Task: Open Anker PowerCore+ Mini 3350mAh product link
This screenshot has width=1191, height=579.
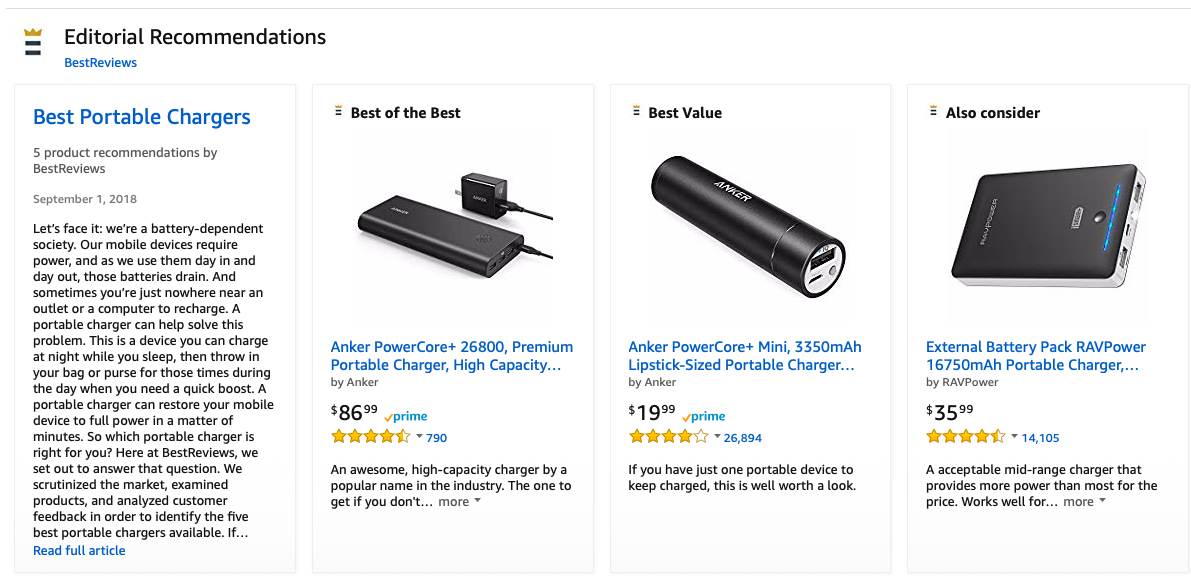Action: pos(744,356)
